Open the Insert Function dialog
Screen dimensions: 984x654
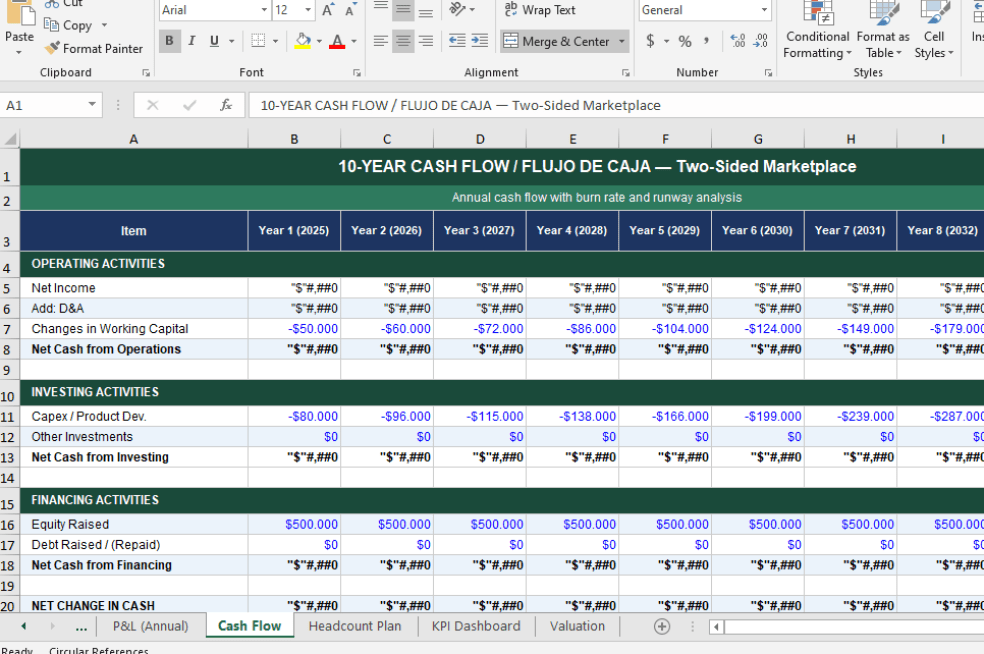(x=226, y=105)
